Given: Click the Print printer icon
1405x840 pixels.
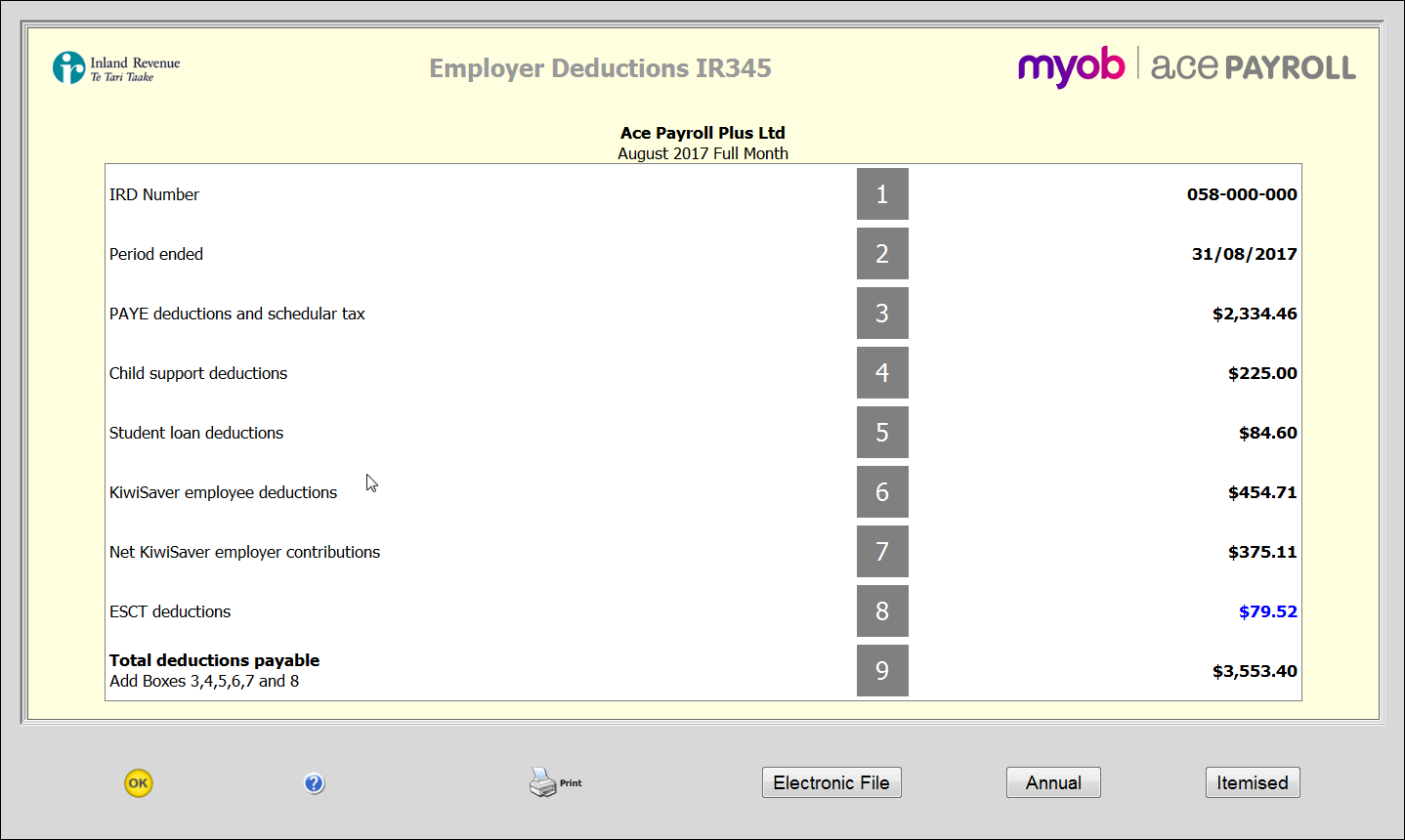Looking at the screenshot, I should pos(543,782).
